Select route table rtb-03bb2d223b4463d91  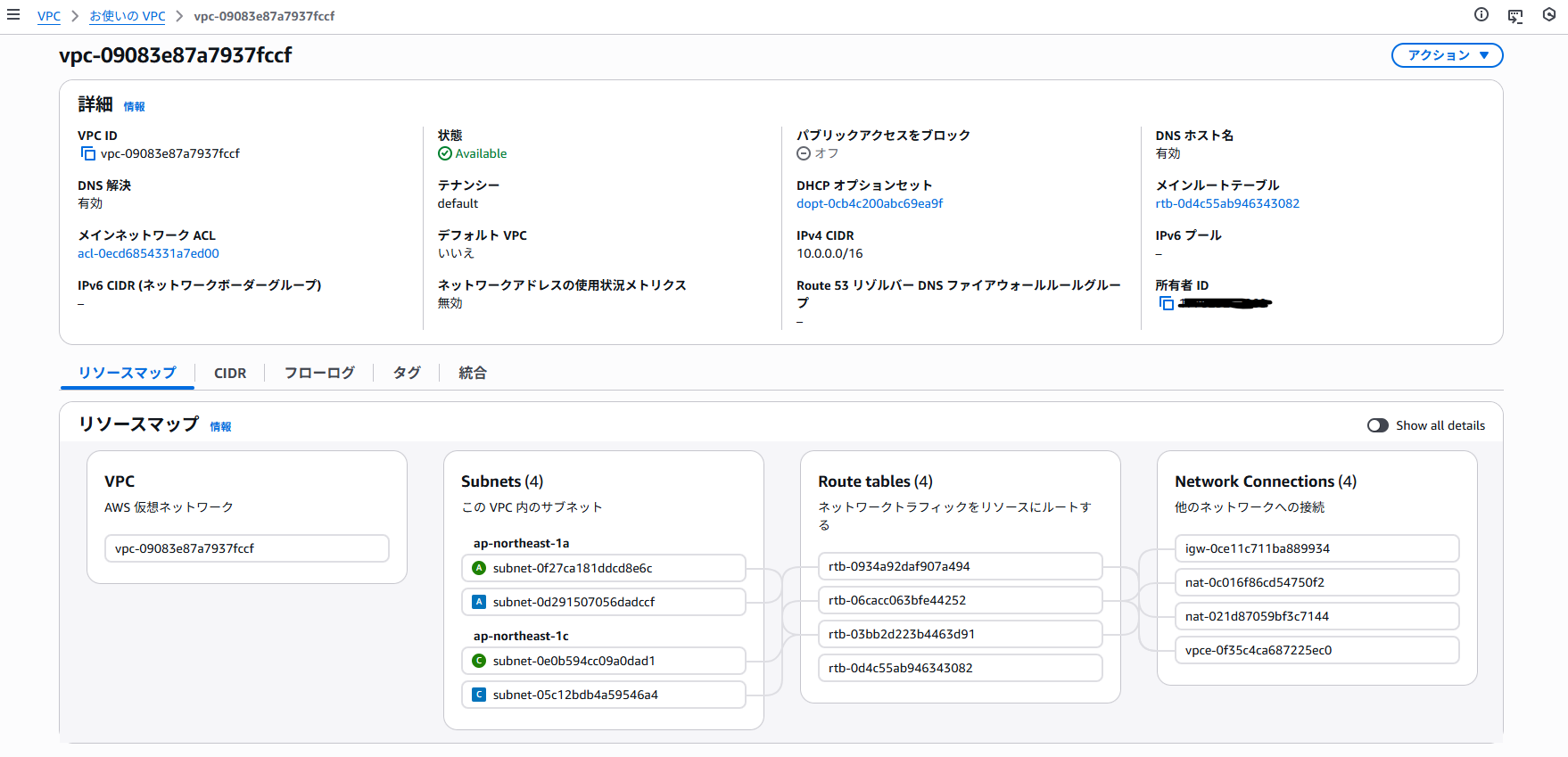tap(961, 634)
